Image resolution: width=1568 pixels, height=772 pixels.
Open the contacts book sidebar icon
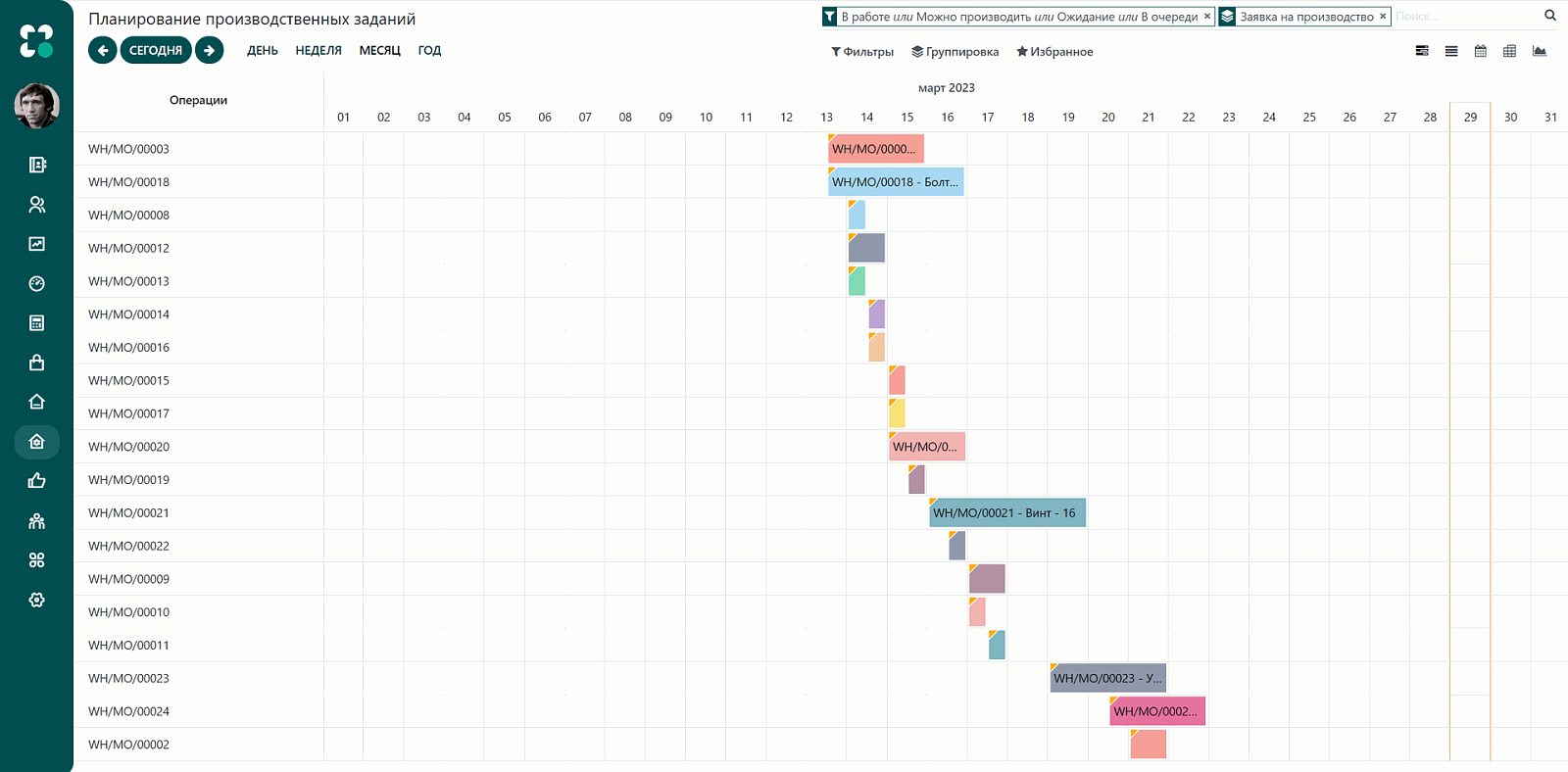coord(37,165)
